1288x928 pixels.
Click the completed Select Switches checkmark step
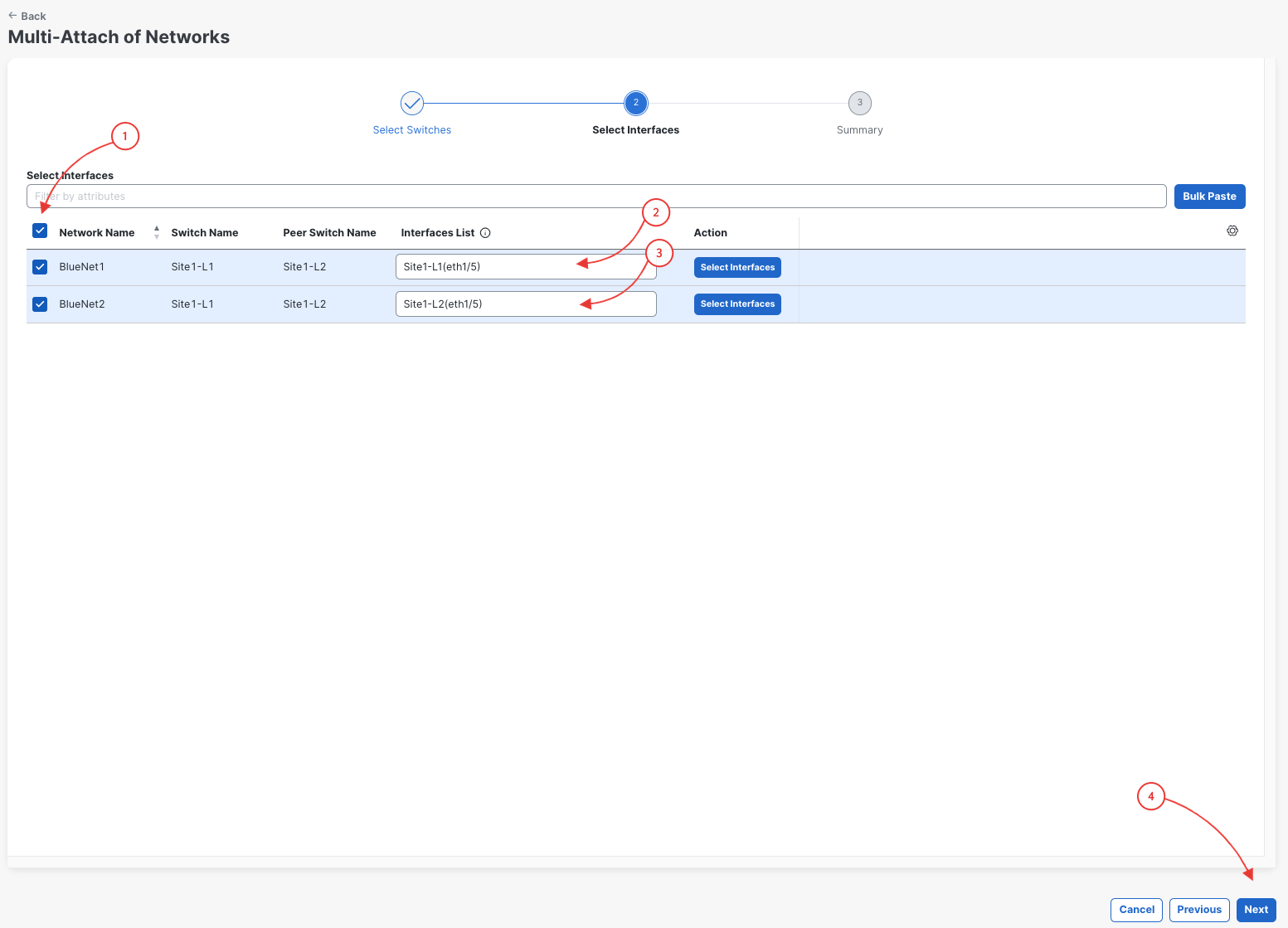[412, 103]
